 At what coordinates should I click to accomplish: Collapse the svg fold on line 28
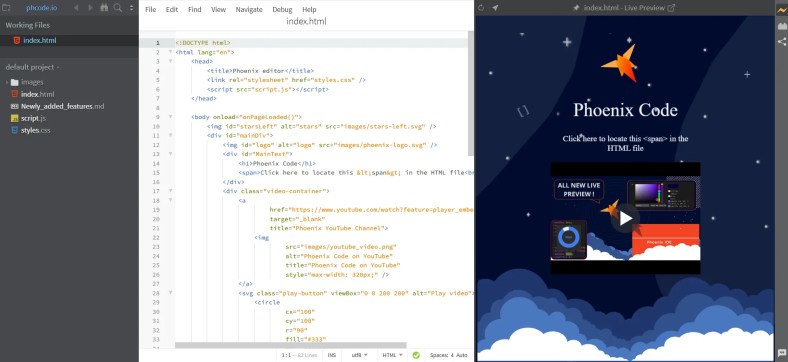tap(170, 293)
